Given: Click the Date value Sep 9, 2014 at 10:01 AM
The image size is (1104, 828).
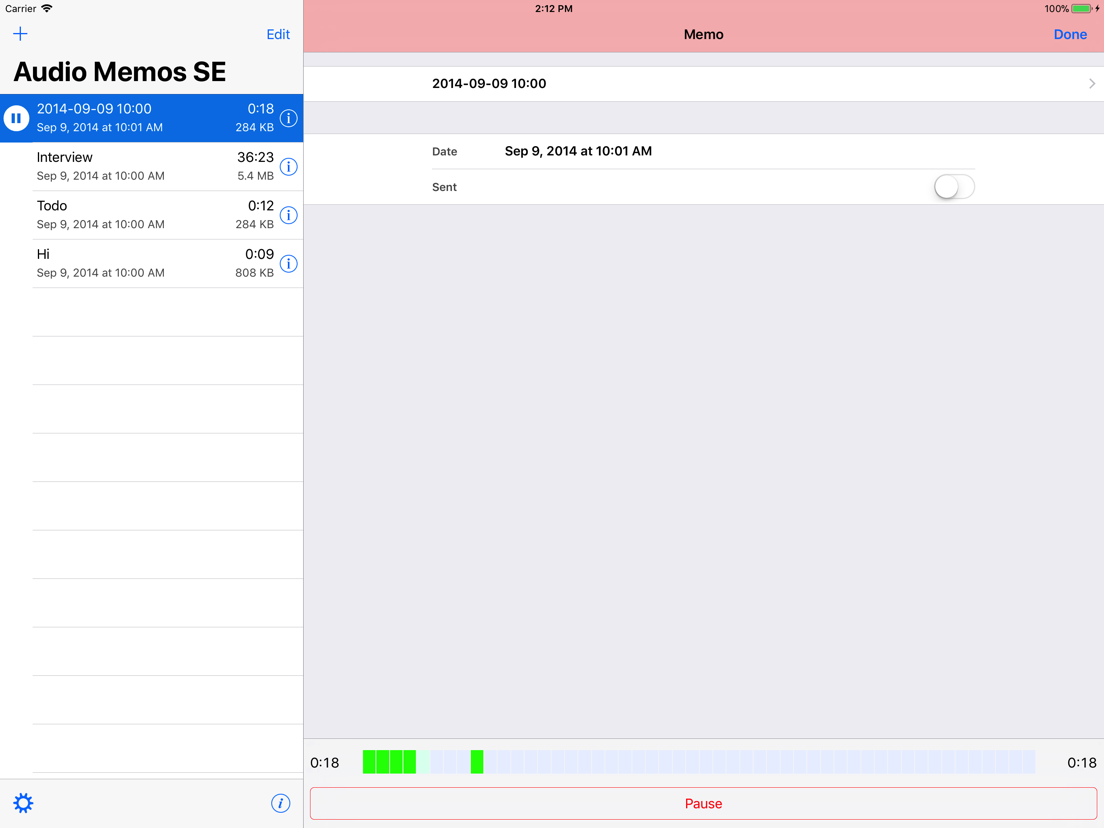Looking at the screenshot, I should pyautogui.click(x=578, y=151).
